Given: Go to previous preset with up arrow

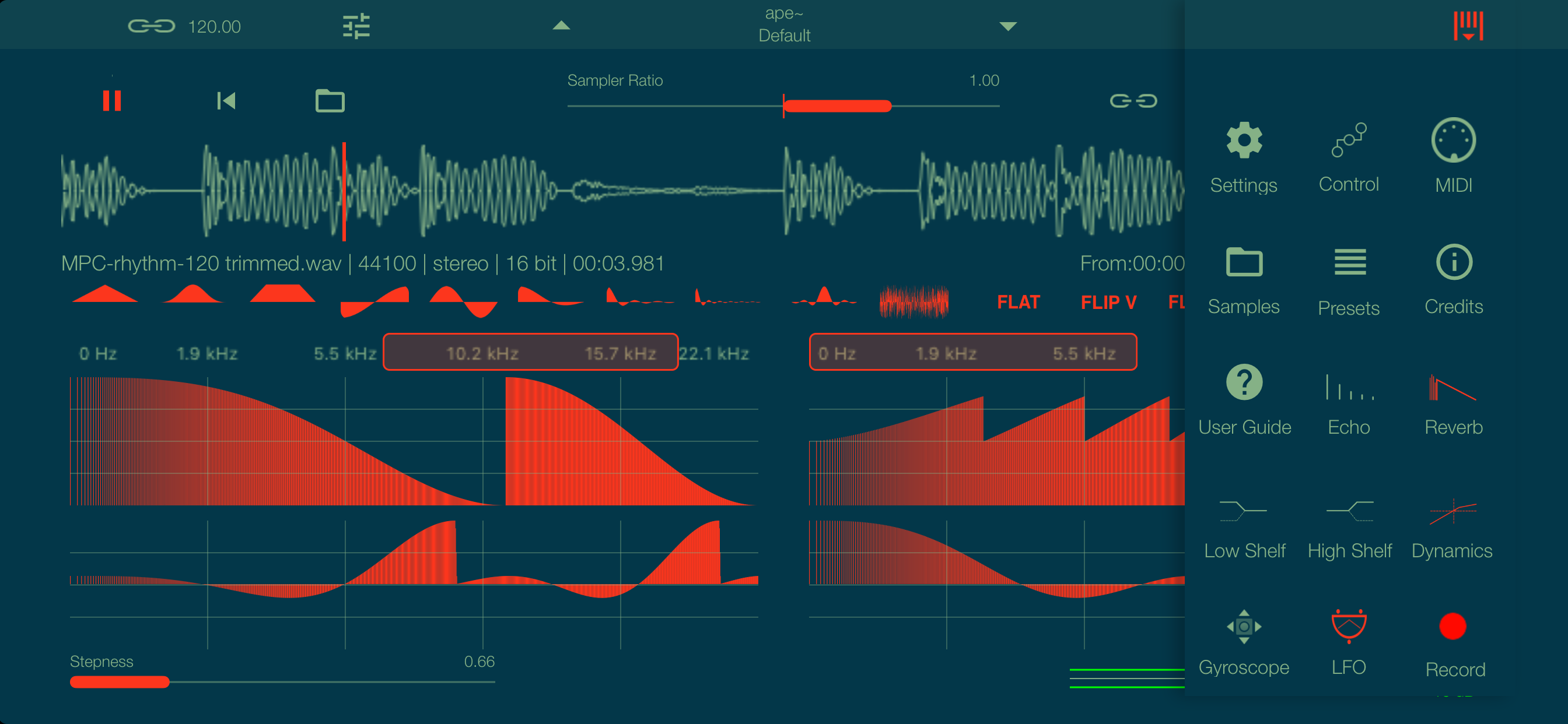Looking at the screenshot, I should pyautogui.click(x=561, y=26).
